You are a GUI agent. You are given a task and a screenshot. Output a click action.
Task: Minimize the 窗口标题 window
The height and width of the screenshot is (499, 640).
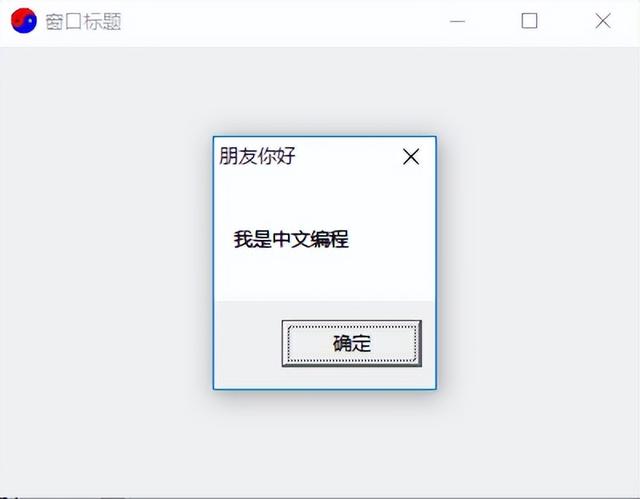point(457,21)
